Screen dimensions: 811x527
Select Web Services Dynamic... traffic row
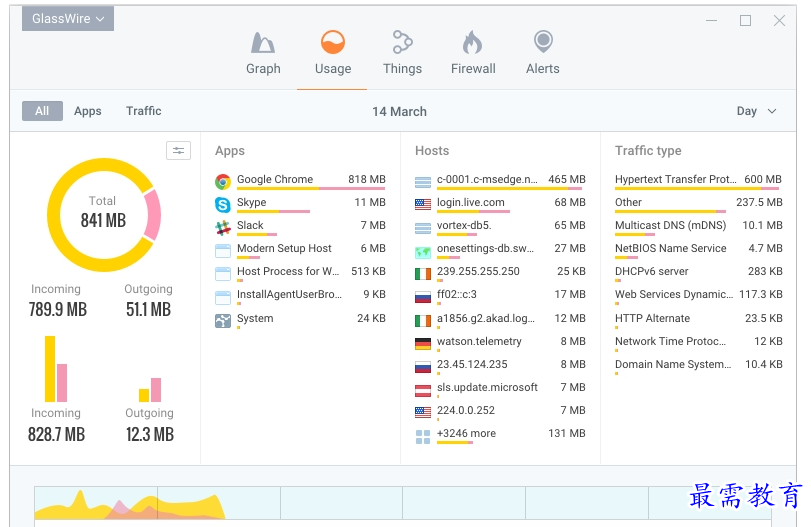tap(698, 297)
